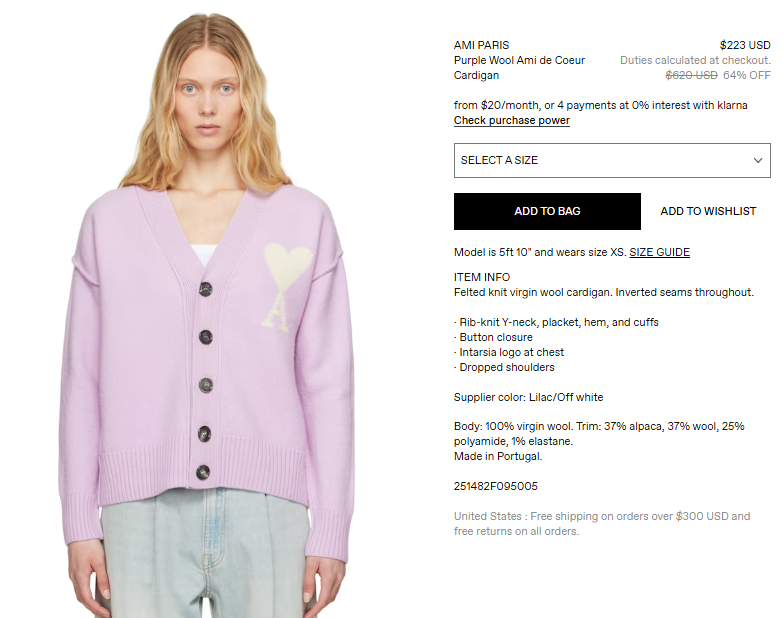Click the AMI PARIS brand name

481,45
